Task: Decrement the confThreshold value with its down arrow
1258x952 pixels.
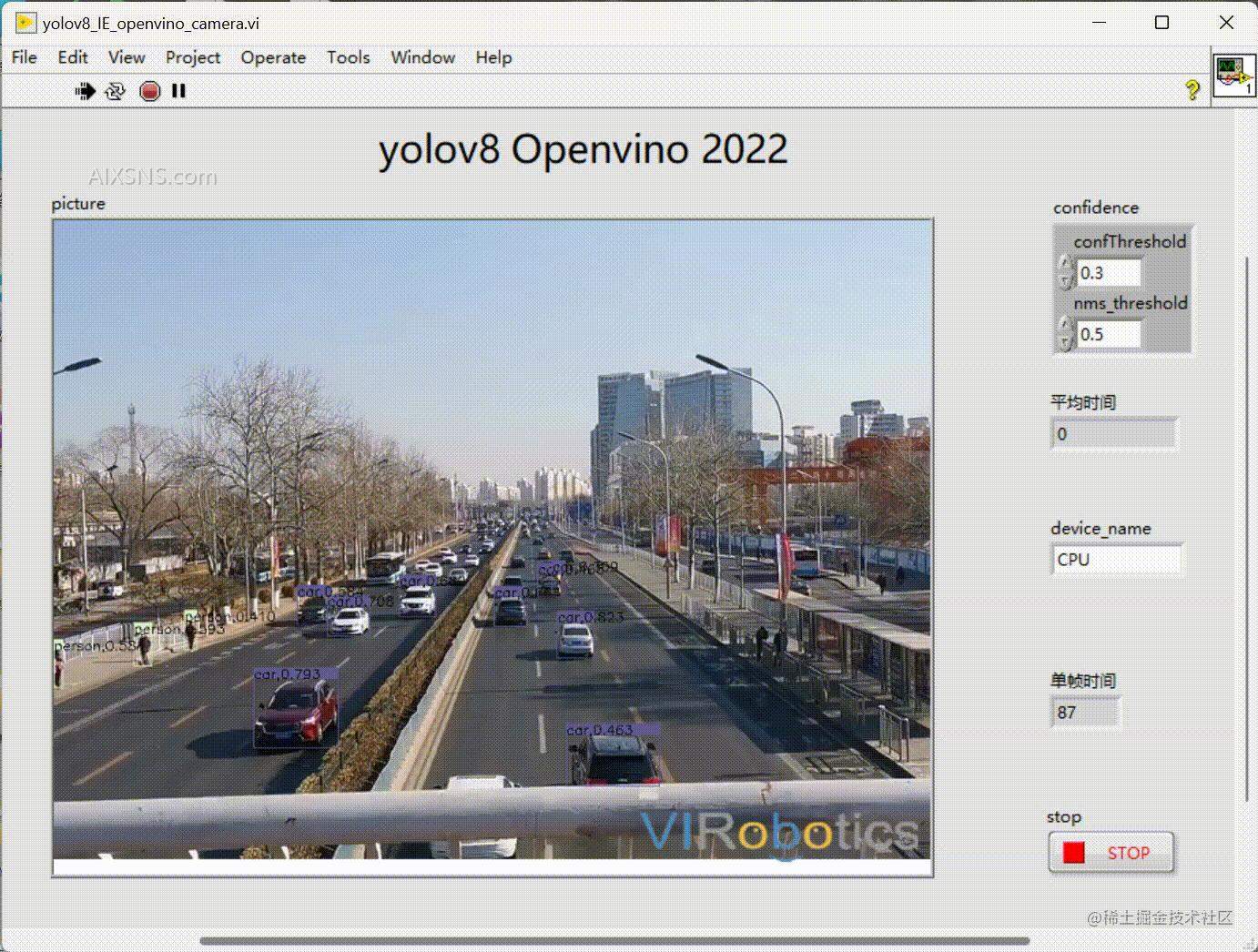Action: [1063, 279]
